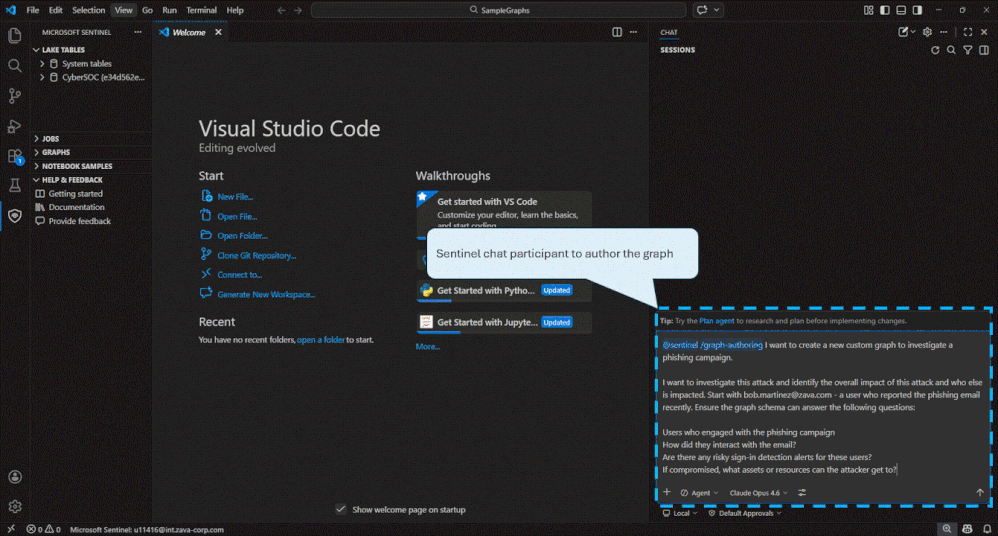Filter chat sessions
The width and height of the screenshot is (998, 536).
pos(967,50)
